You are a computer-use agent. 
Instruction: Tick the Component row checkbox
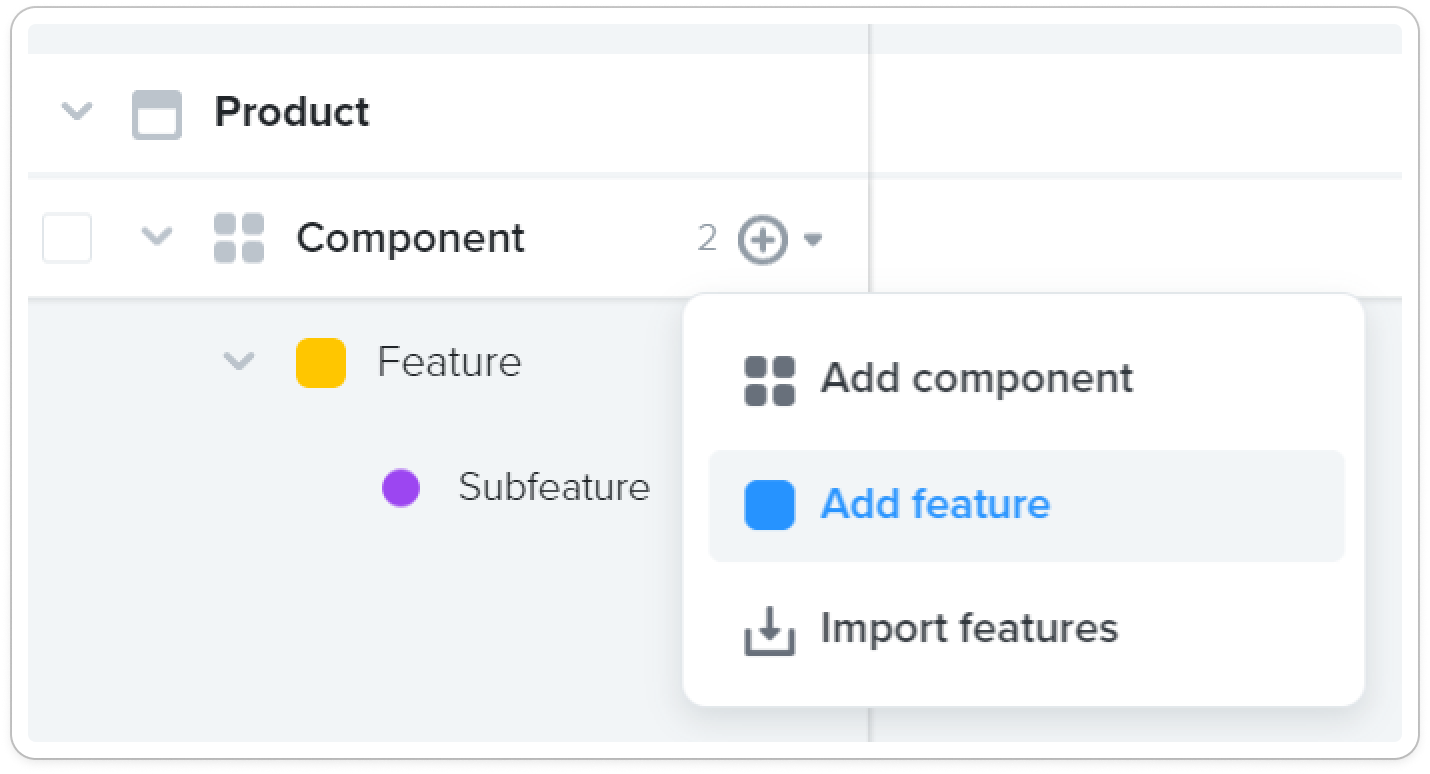point(67,238)
